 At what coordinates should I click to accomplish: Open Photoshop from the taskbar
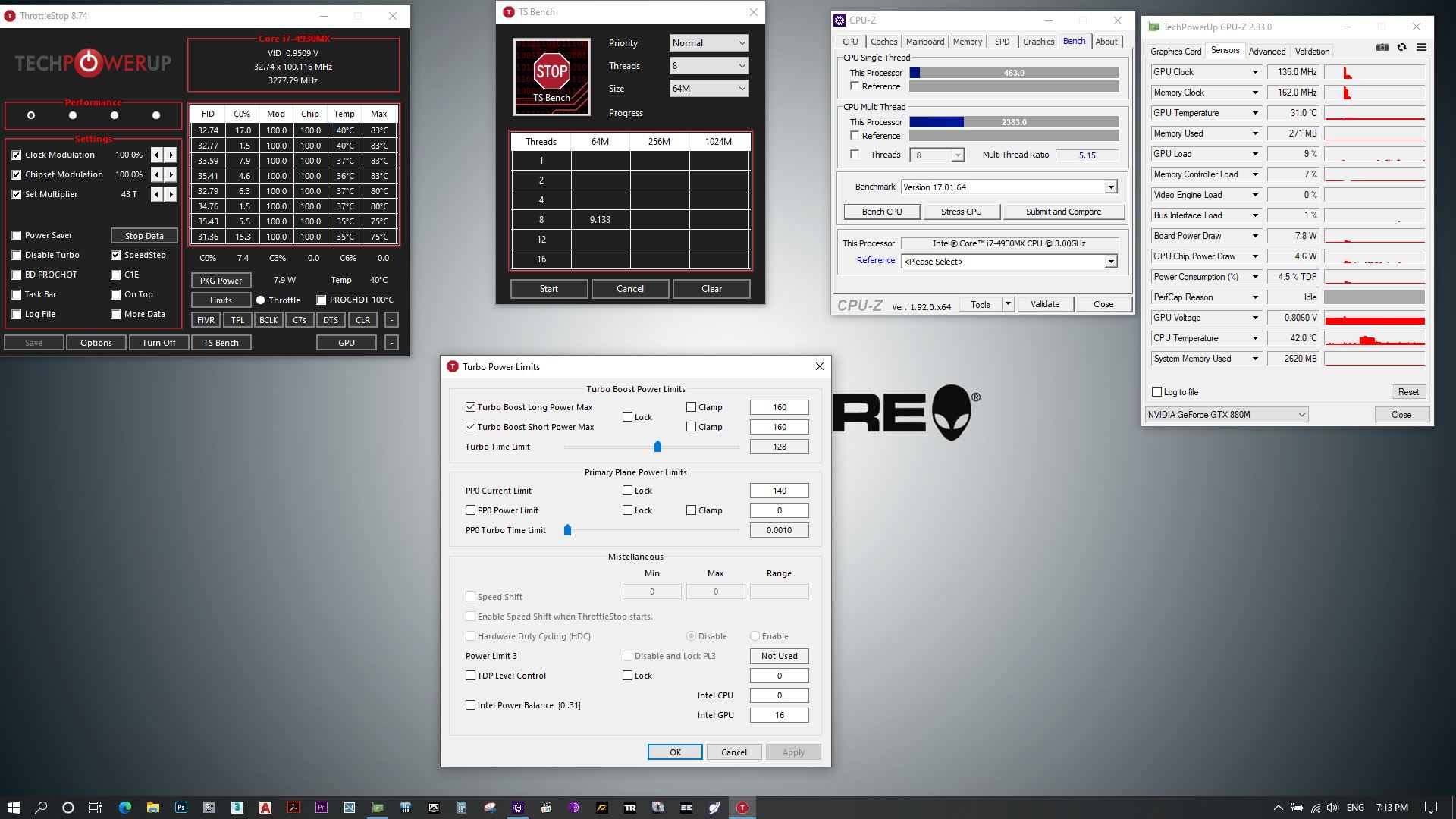[181, 808]
